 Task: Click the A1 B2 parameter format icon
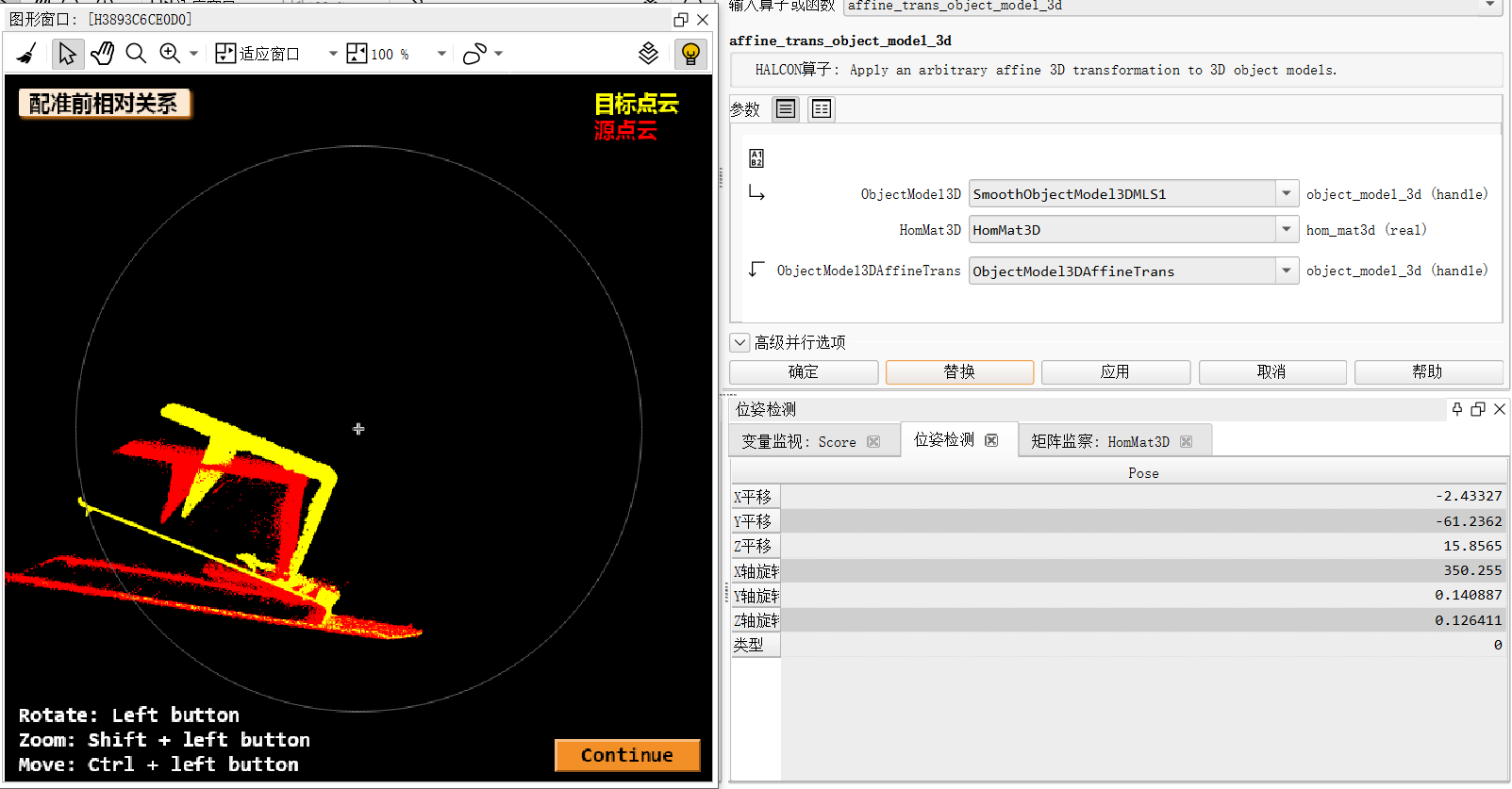pyautogui.click(x=756, y=158)
